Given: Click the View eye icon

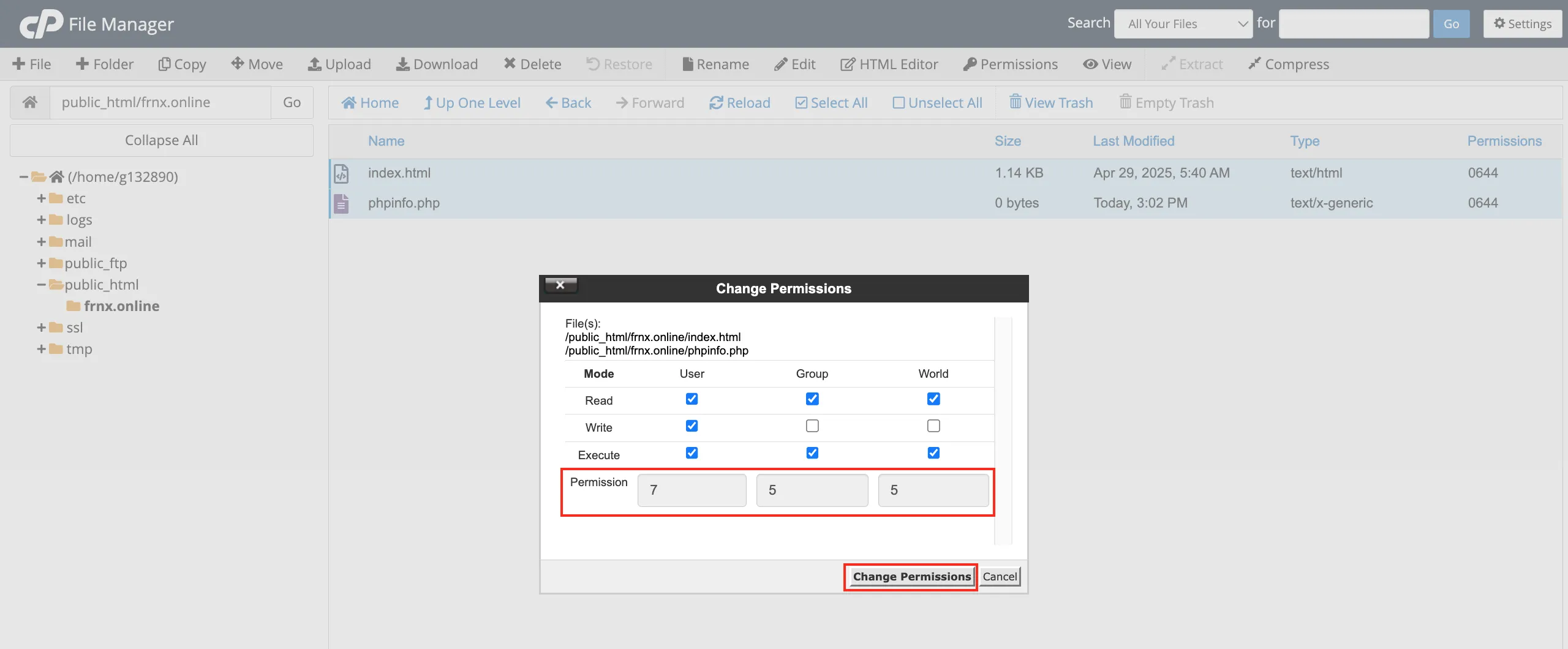Looking at the screenshot, I should 1090,64.
